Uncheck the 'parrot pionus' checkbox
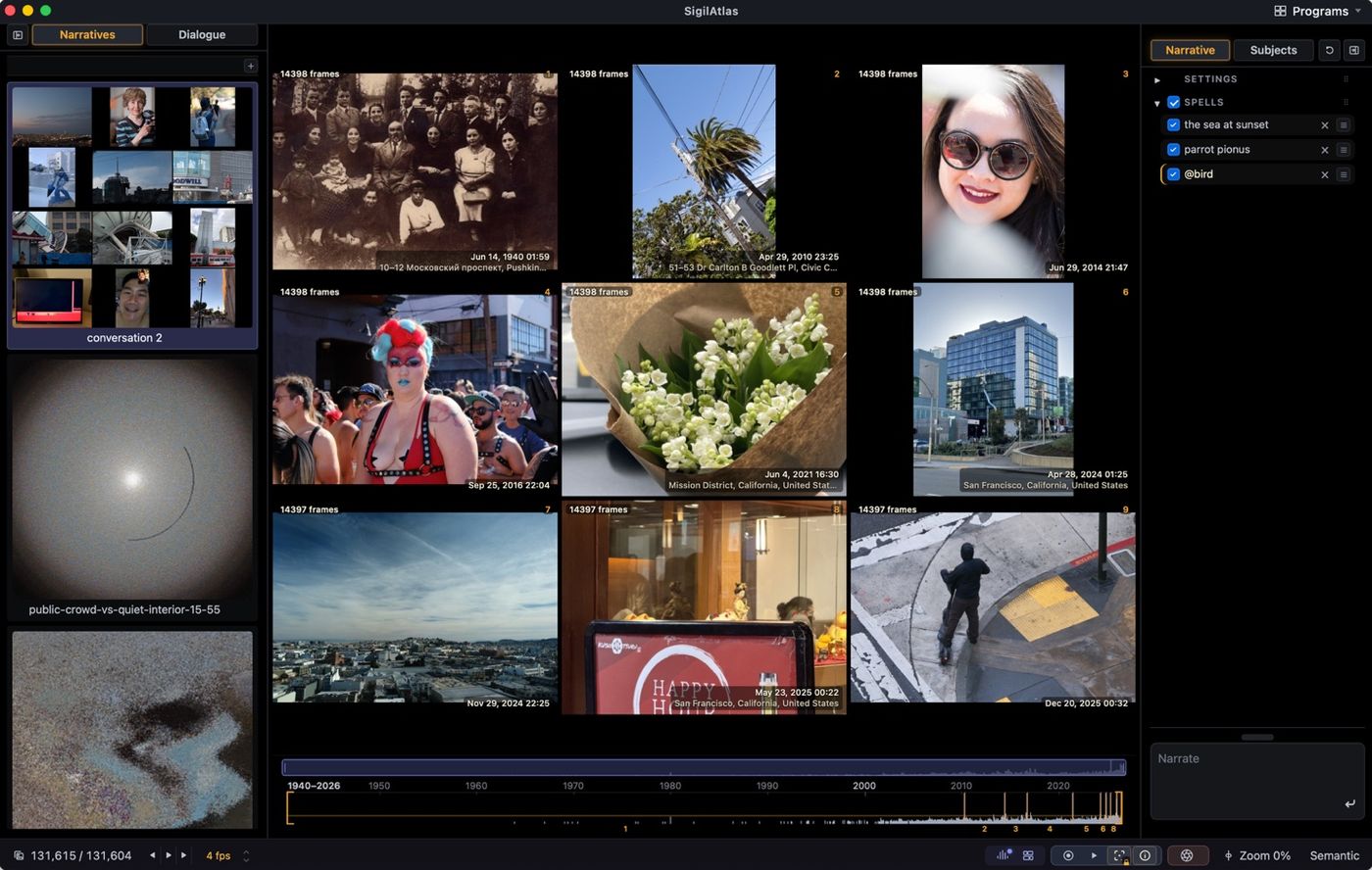The image size is (1372, 870). [1173, 150]
